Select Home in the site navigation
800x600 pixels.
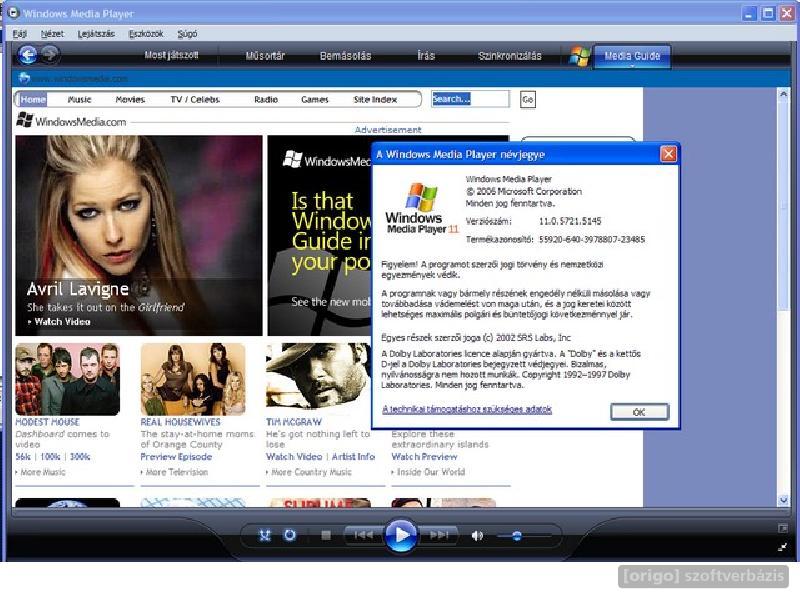[33, 99]
